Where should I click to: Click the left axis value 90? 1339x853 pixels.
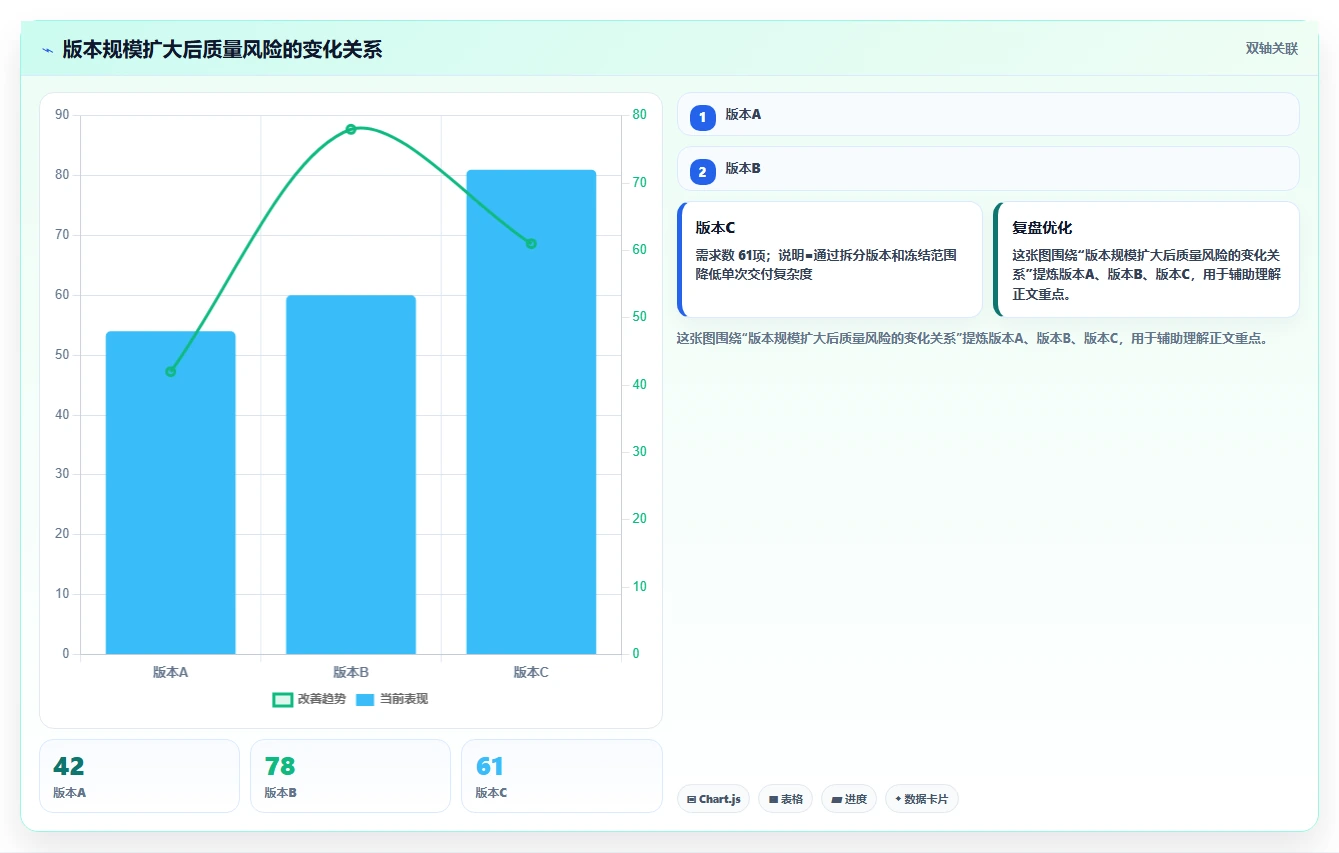tap(62, 115)
